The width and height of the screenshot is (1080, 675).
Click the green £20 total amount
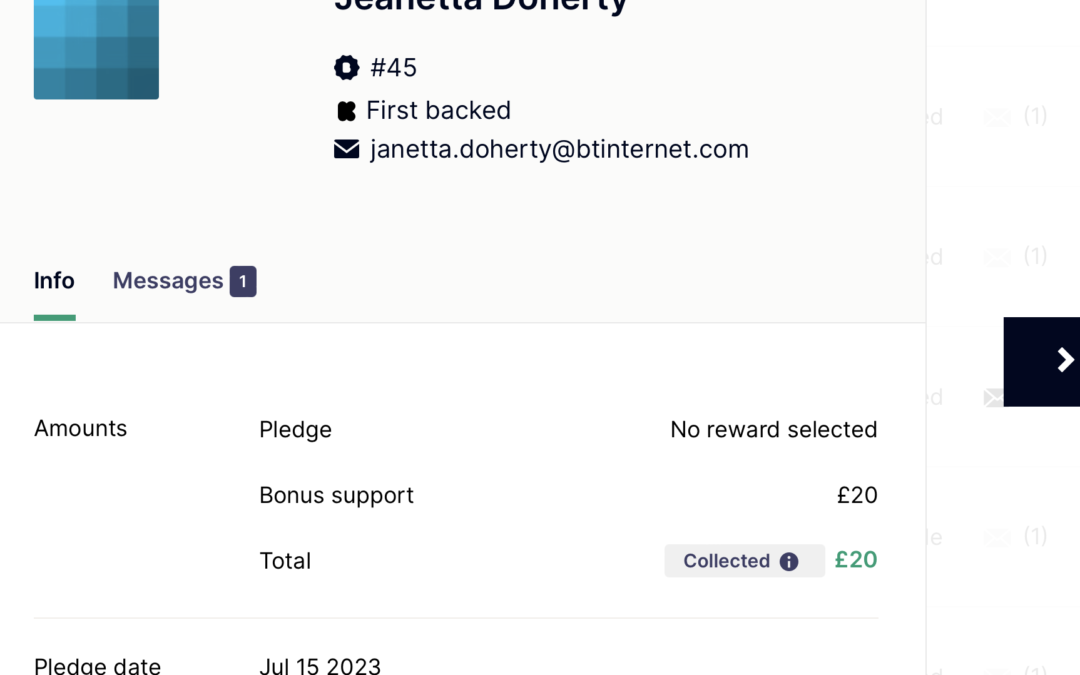point(856,560)
